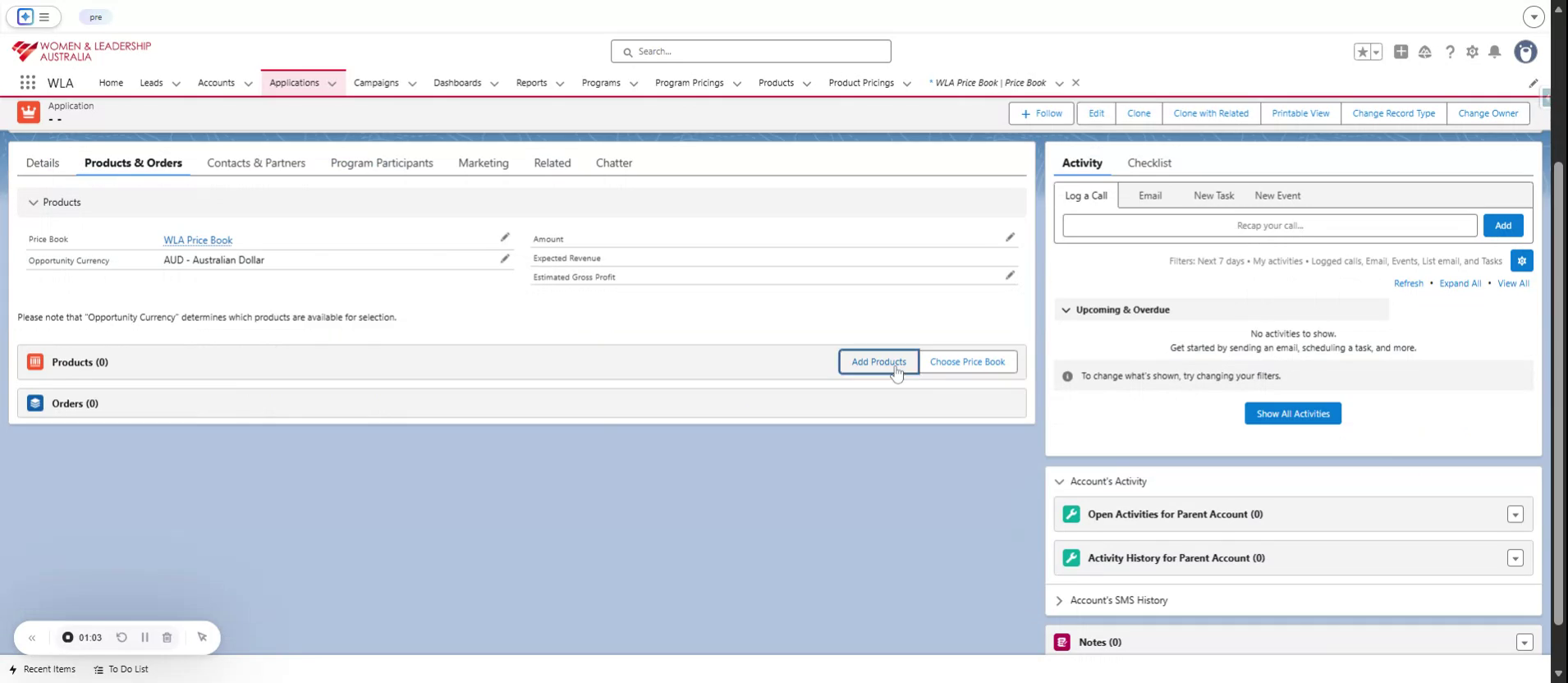Open Global Actions plus icon

point(1401,52)
